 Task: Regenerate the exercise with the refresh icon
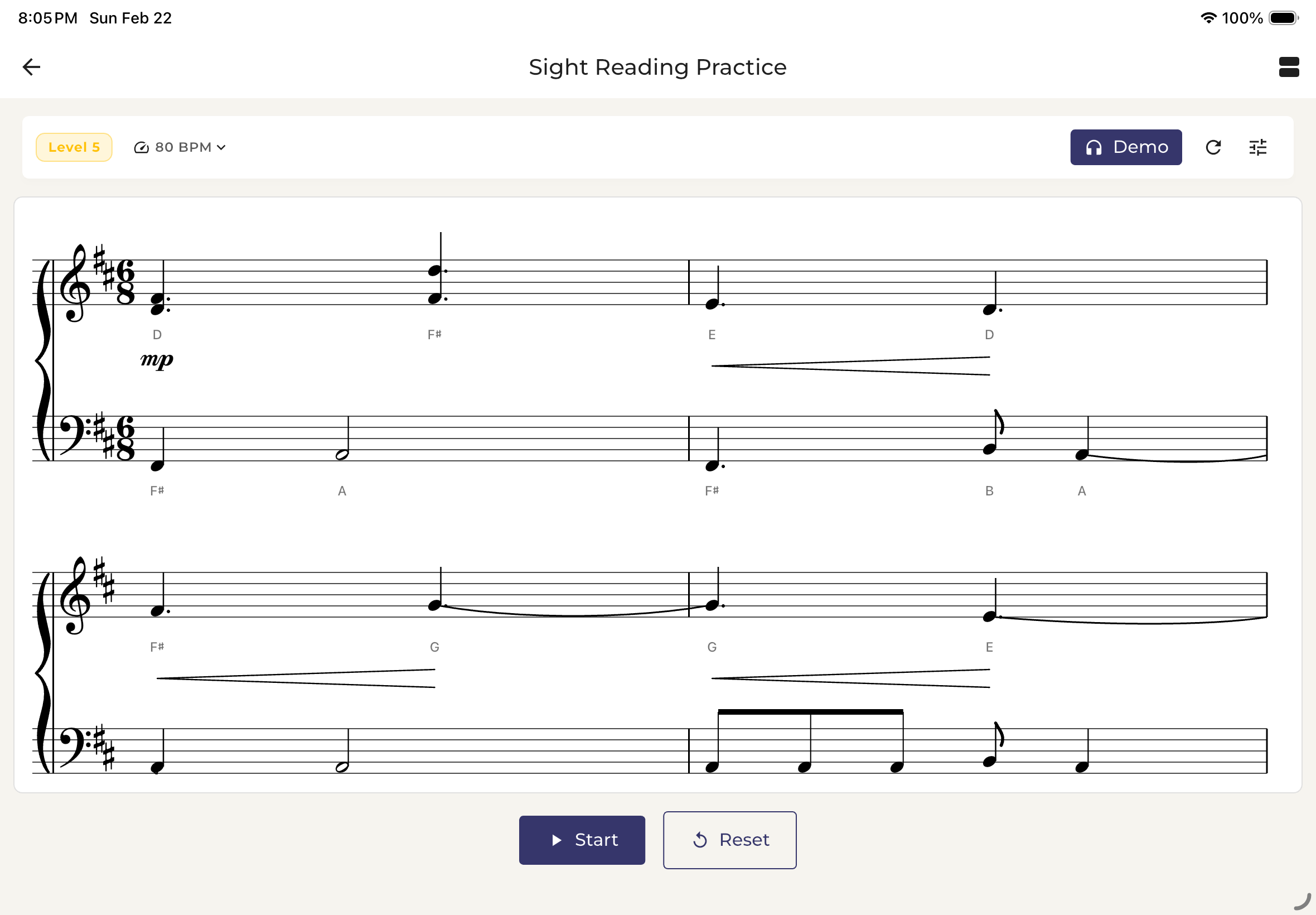pyautogui.click(x=1213, y=147)
